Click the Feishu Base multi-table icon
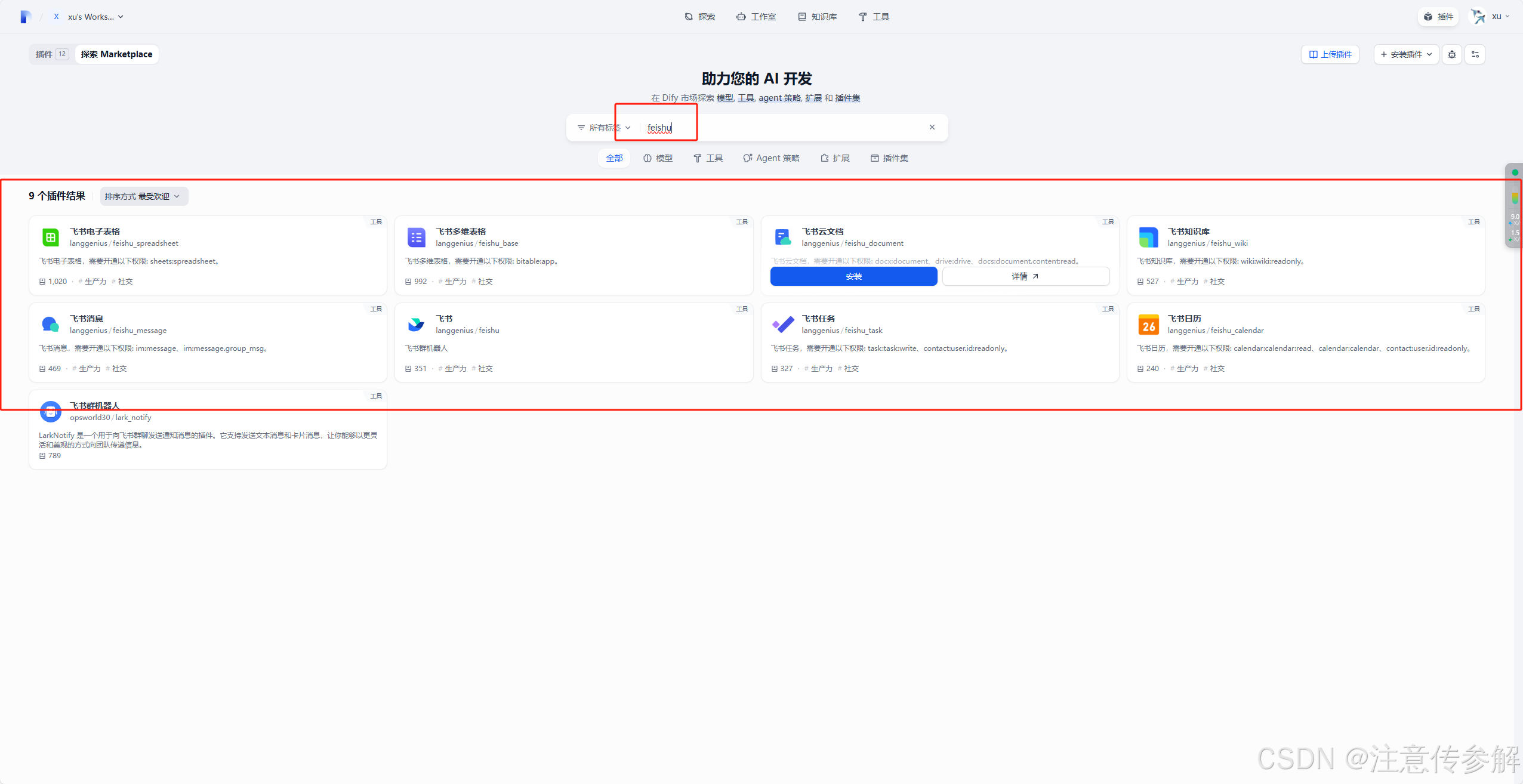The height and width of the screenshot is (784, 1523). click(x=417, y=237)
